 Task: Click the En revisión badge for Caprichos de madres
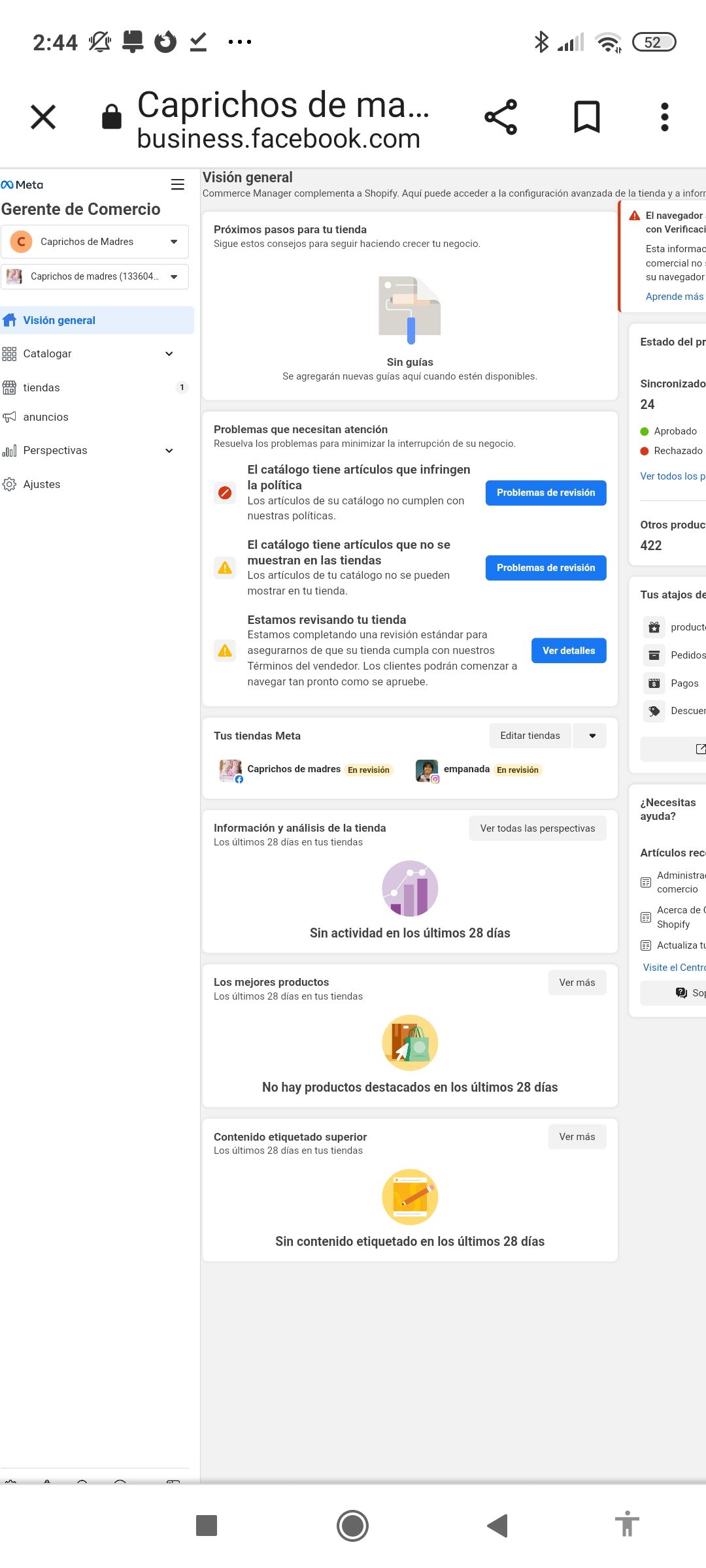[x=369, y=770]
